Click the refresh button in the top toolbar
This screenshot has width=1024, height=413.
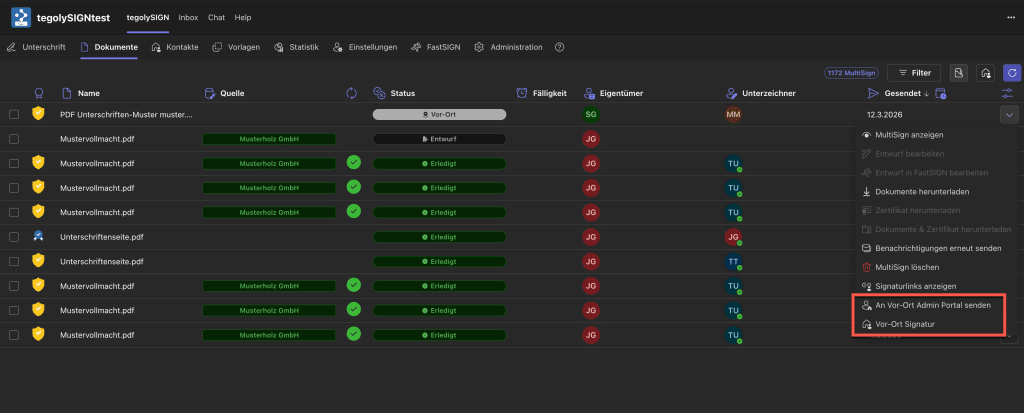point(1012,73)
